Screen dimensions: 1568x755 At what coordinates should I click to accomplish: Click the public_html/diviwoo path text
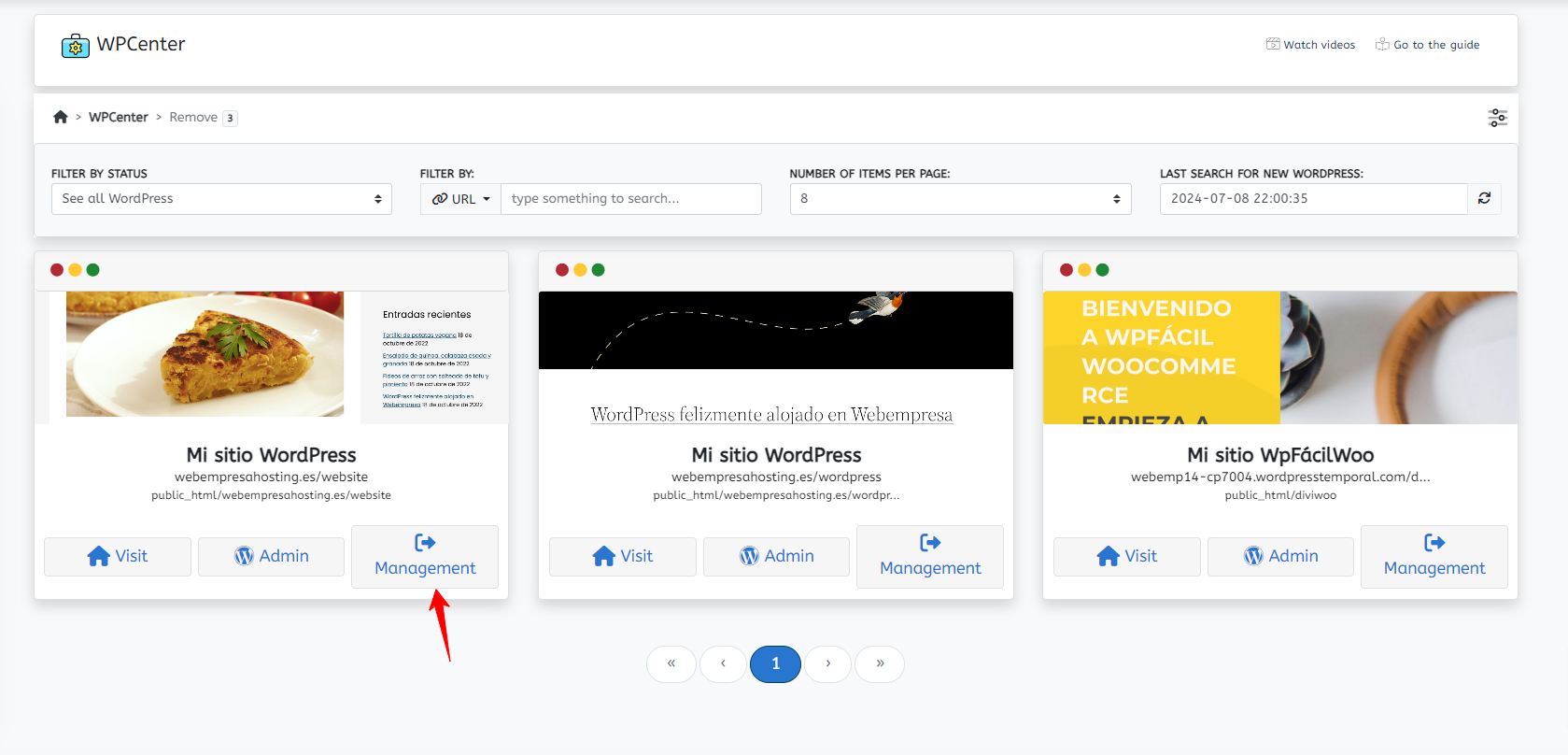click(1280, 495)
